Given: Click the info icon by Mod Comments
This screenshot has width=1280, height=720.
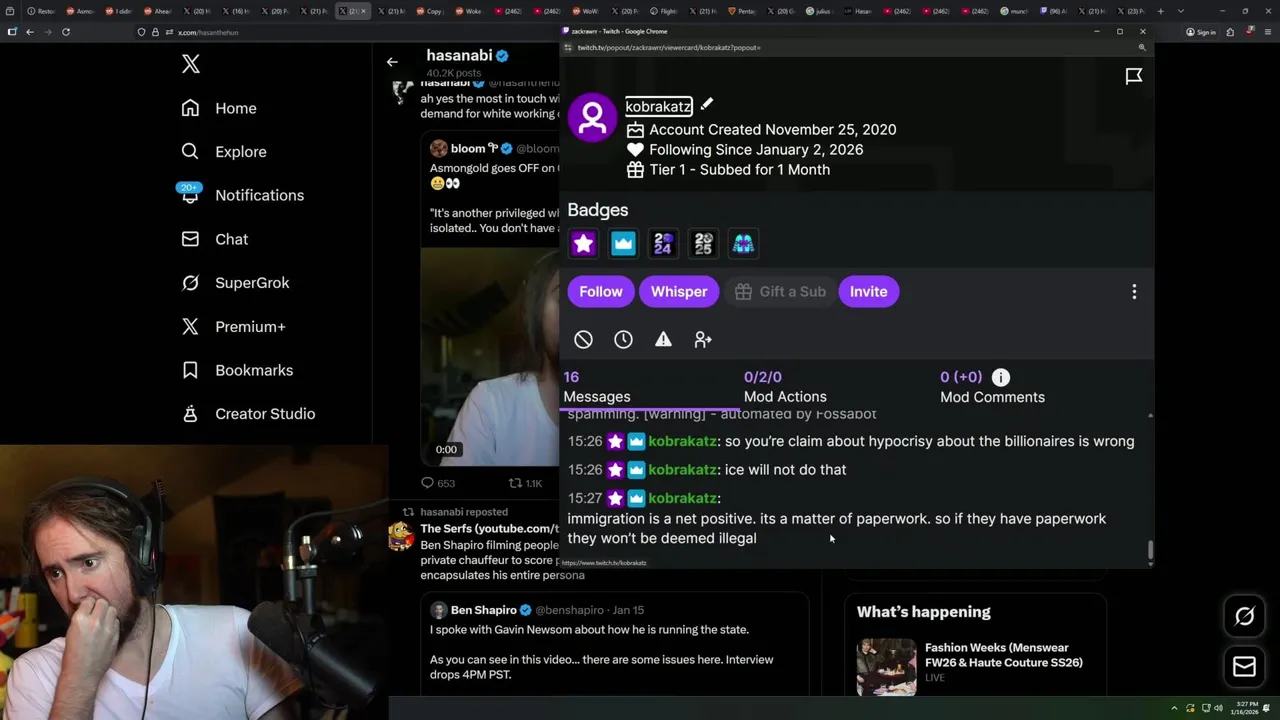Looking at the screenshot, I should click(x=1000, y=377).
